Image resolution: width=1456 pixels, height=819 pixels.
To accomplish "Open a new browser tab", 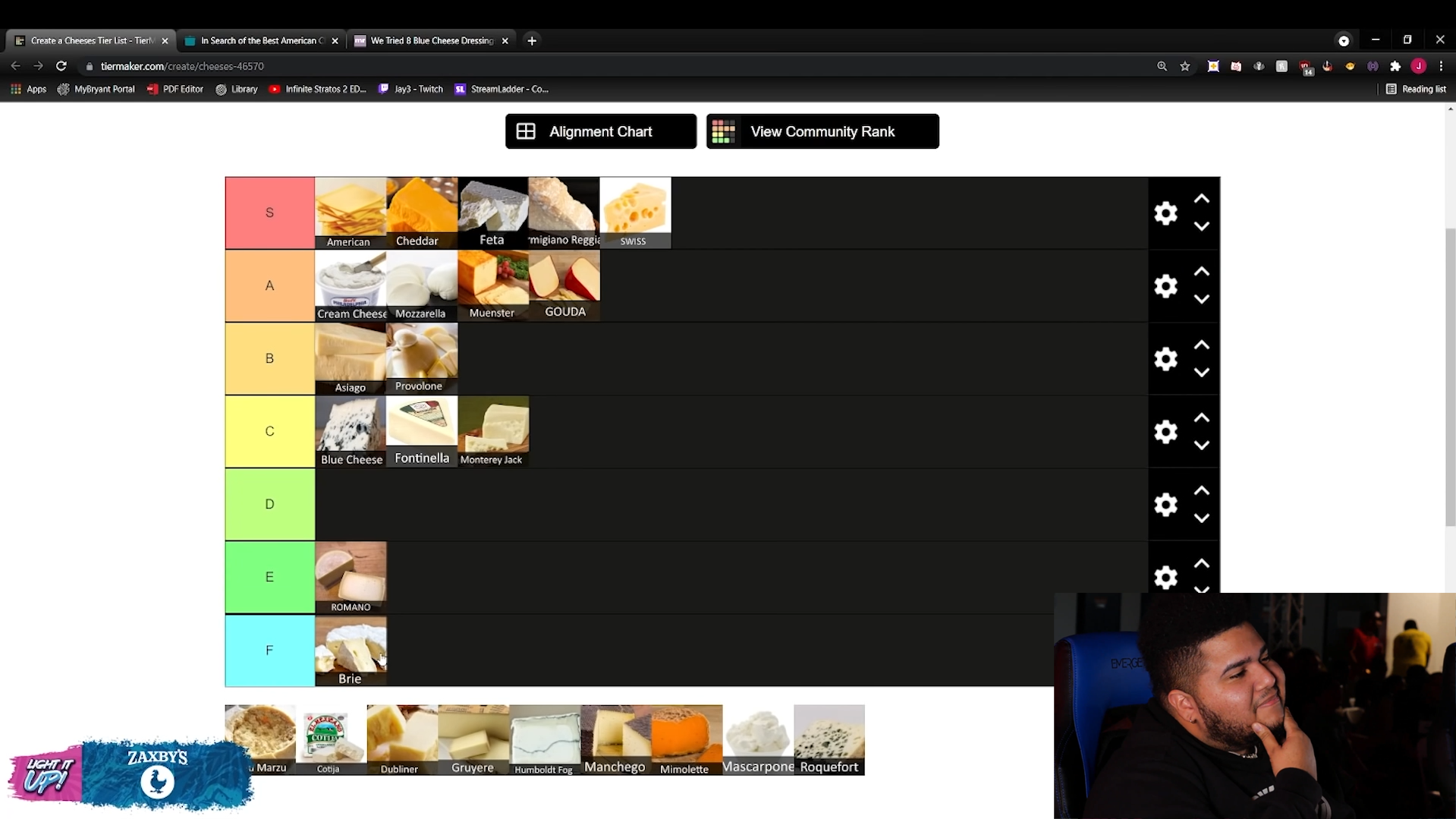I will (x=532, y=41).
